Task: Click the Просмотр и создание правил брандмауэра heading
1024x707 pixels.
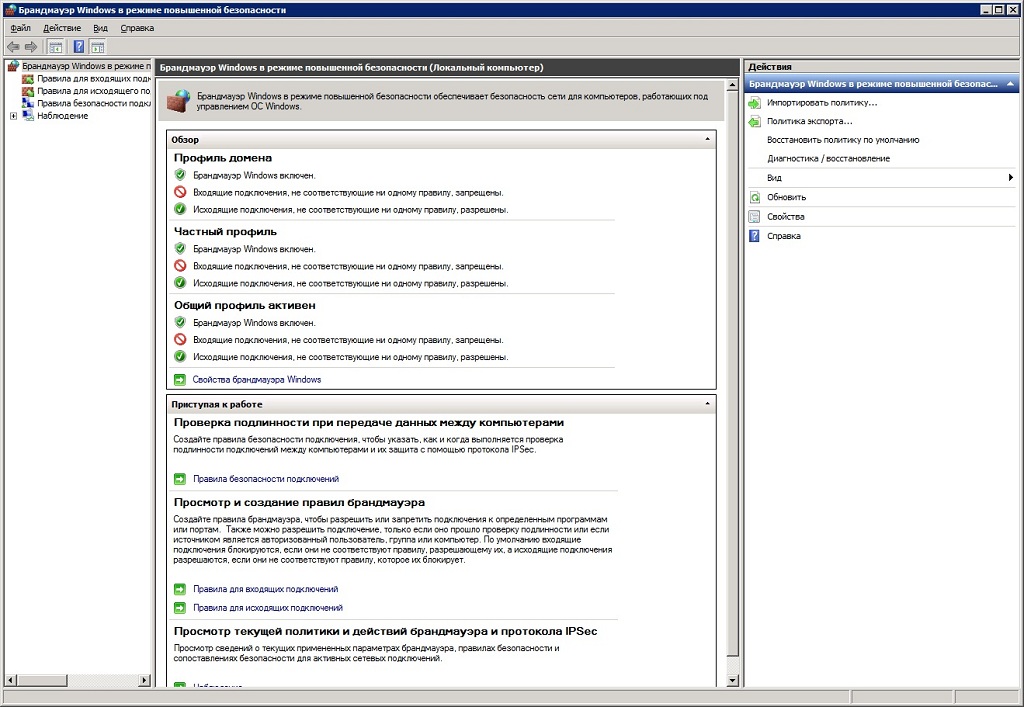Action: pyautogui.click(x=299, y=503)
